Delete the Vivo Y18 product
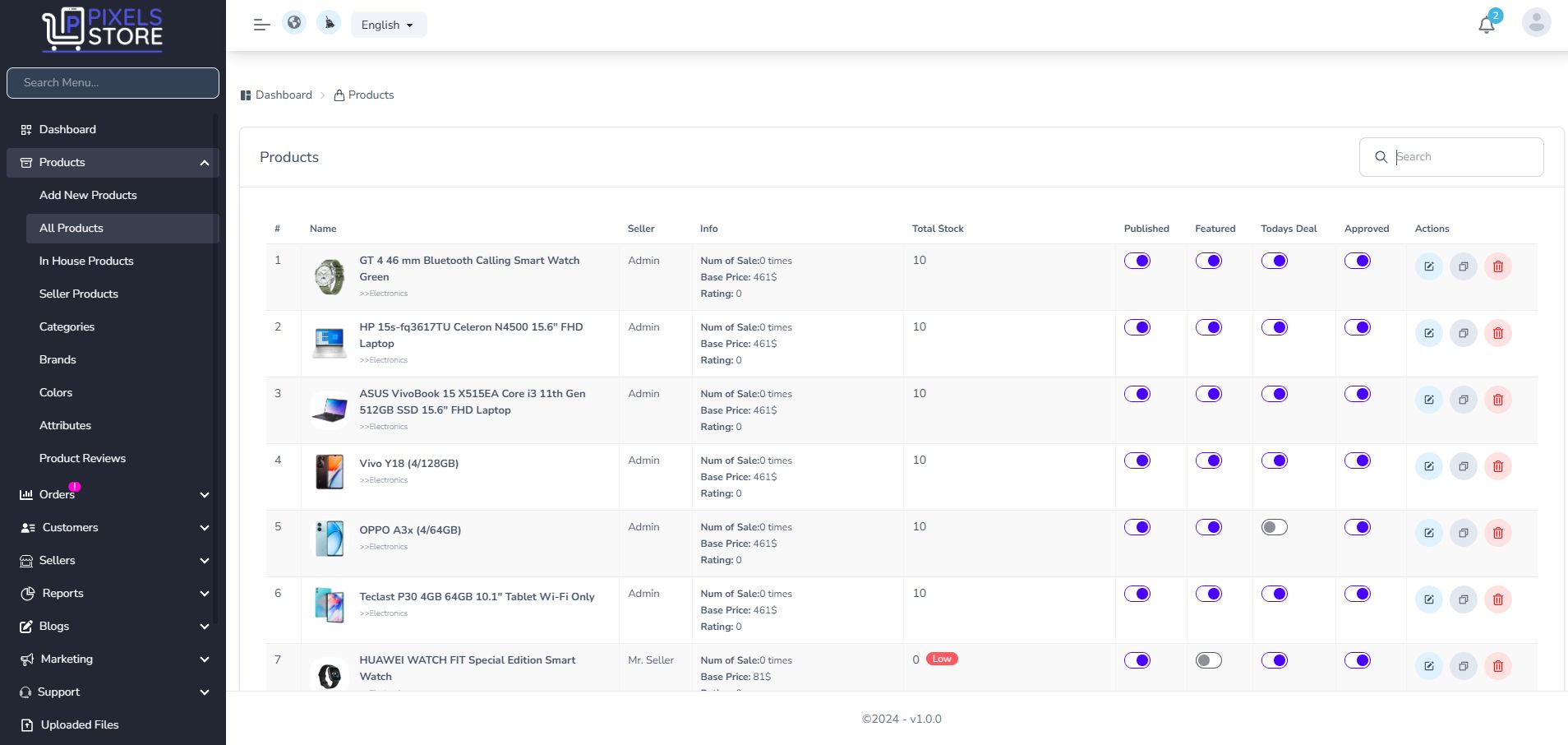1568x745 pixels. coord(1497,466)
